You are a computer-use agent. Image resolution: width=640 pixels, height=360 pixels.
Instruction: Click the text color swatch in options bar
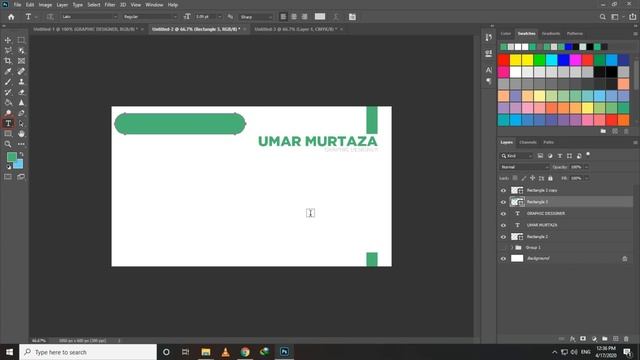tap(320, 17)
